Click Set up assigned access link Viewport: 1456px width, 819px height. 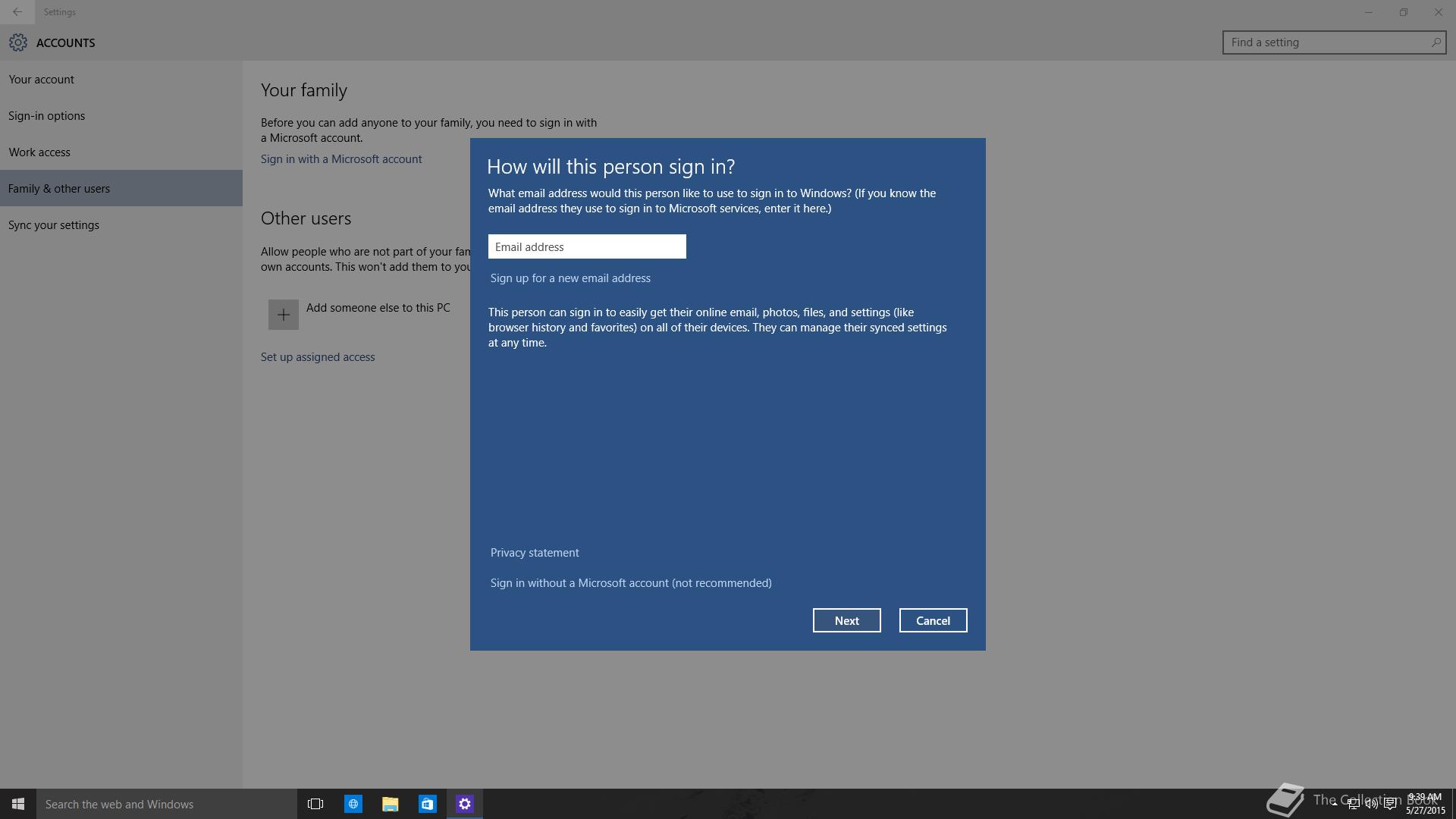tap(318, 357)
